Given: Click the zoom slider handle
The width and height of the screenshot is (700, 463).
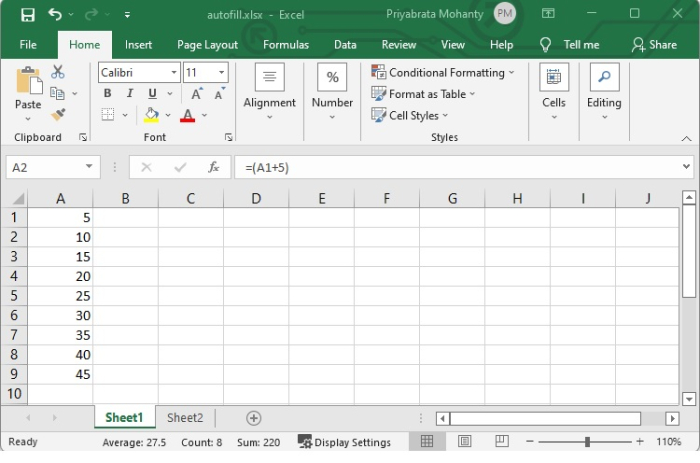Looking at the screenshot, I should (587, 442).
